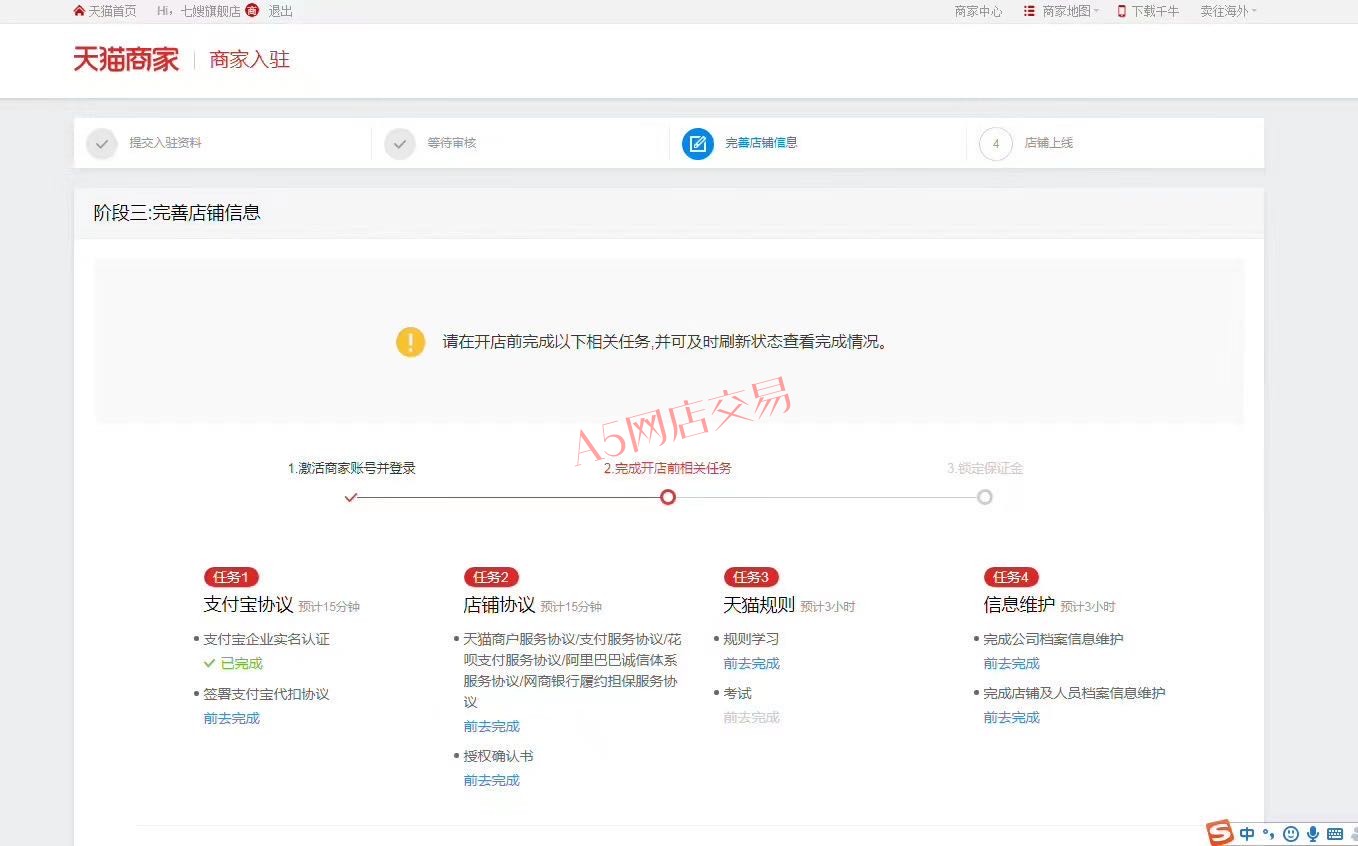Click 前去完成 under 天猫商户服务协议 item
The image size is (1358, 846).
491,726
